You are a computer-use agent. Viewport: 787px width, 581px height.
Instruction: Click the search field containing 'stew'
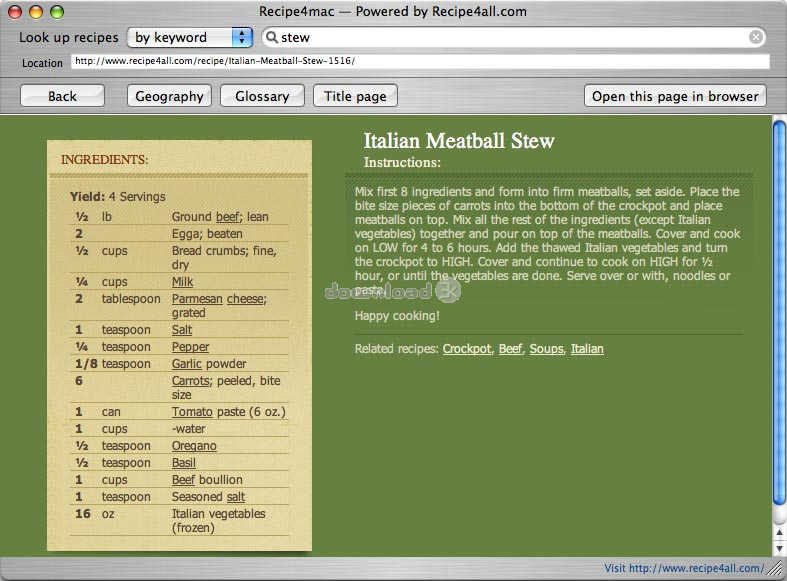[x=513, y=38]
